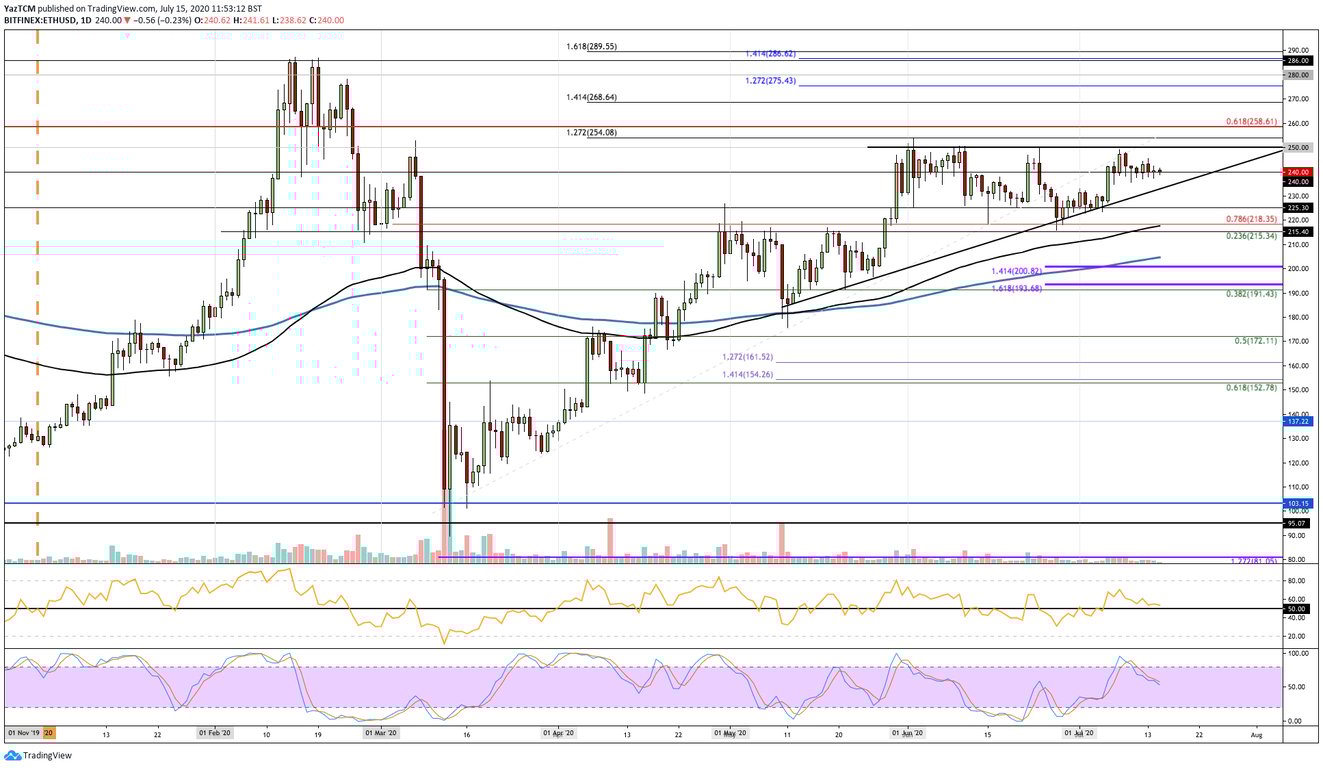Click the blue 137.22 price label tag
Screen dimensions: 1323x768
point(1297,422)
